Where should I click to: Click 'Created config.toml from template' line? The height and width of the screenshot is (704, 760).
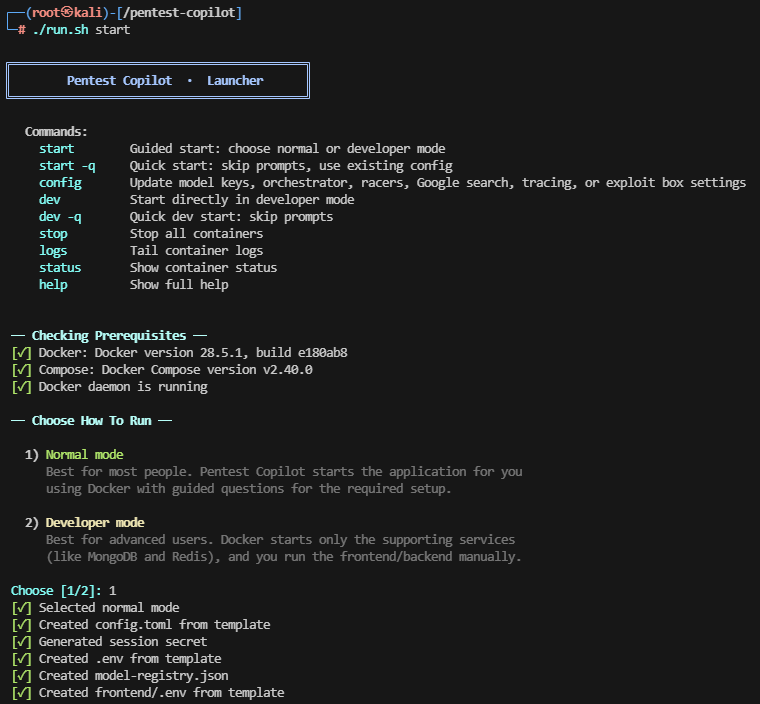155,624
